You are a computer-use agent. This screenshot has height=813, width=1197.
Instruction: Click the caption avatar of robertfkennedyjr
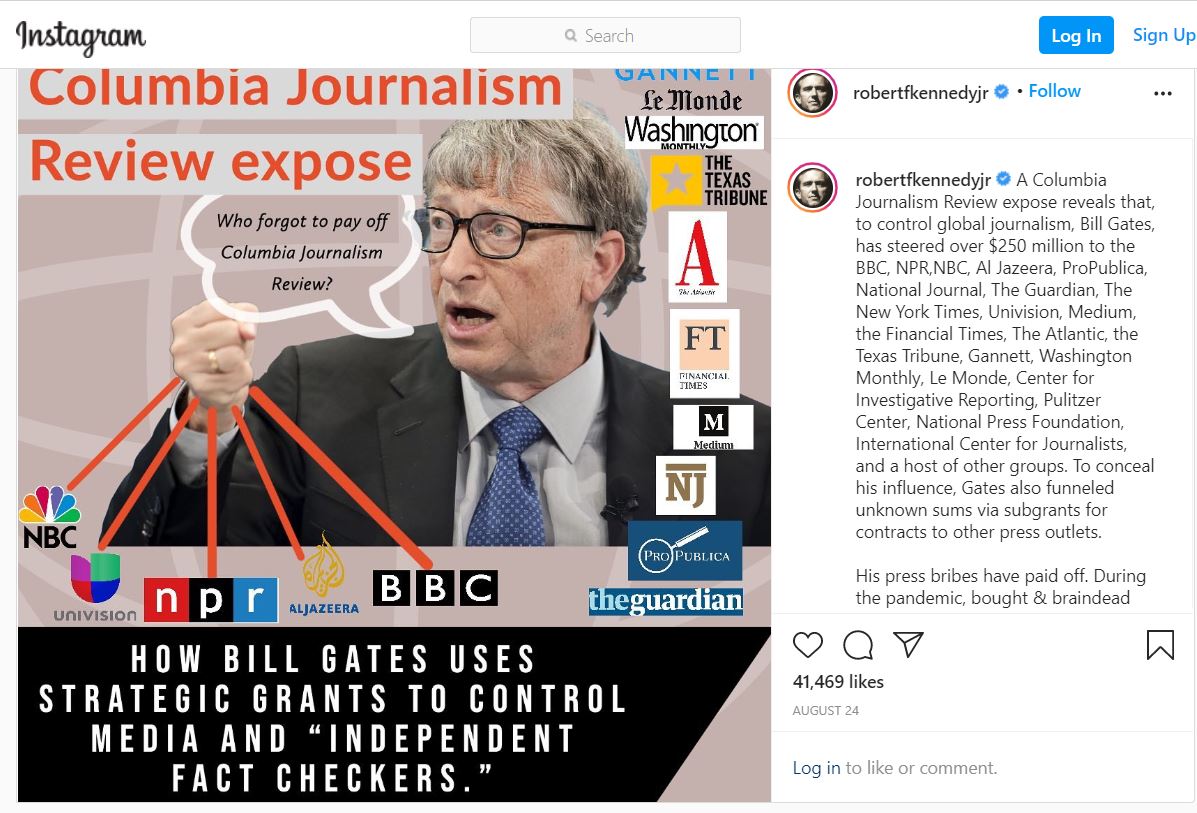(x=812, y=187)
